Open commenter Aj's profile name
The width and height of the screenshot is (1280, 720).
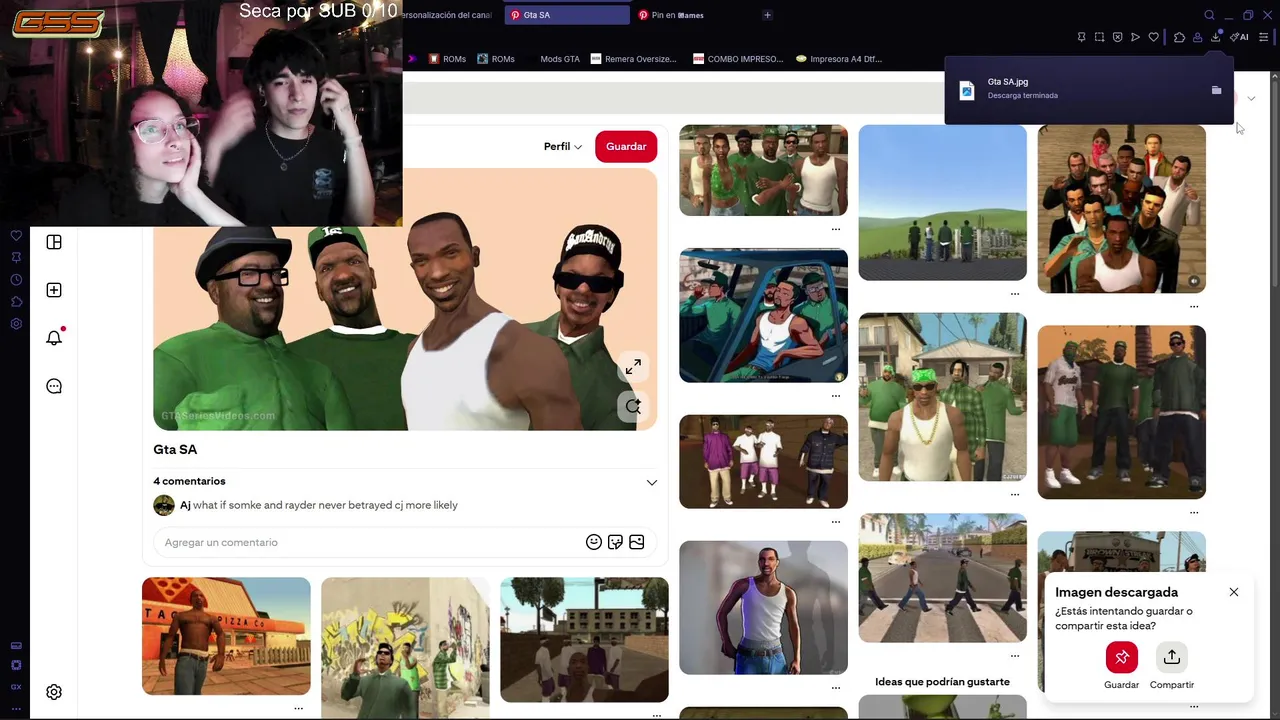185,505
